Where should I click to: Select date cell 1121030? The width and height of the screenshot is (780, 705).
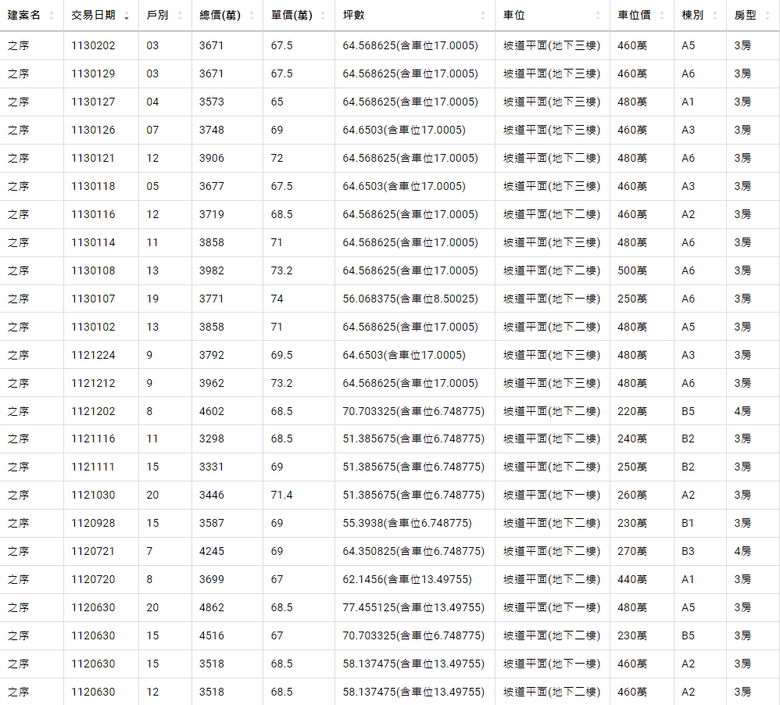[x=93, y=495]
